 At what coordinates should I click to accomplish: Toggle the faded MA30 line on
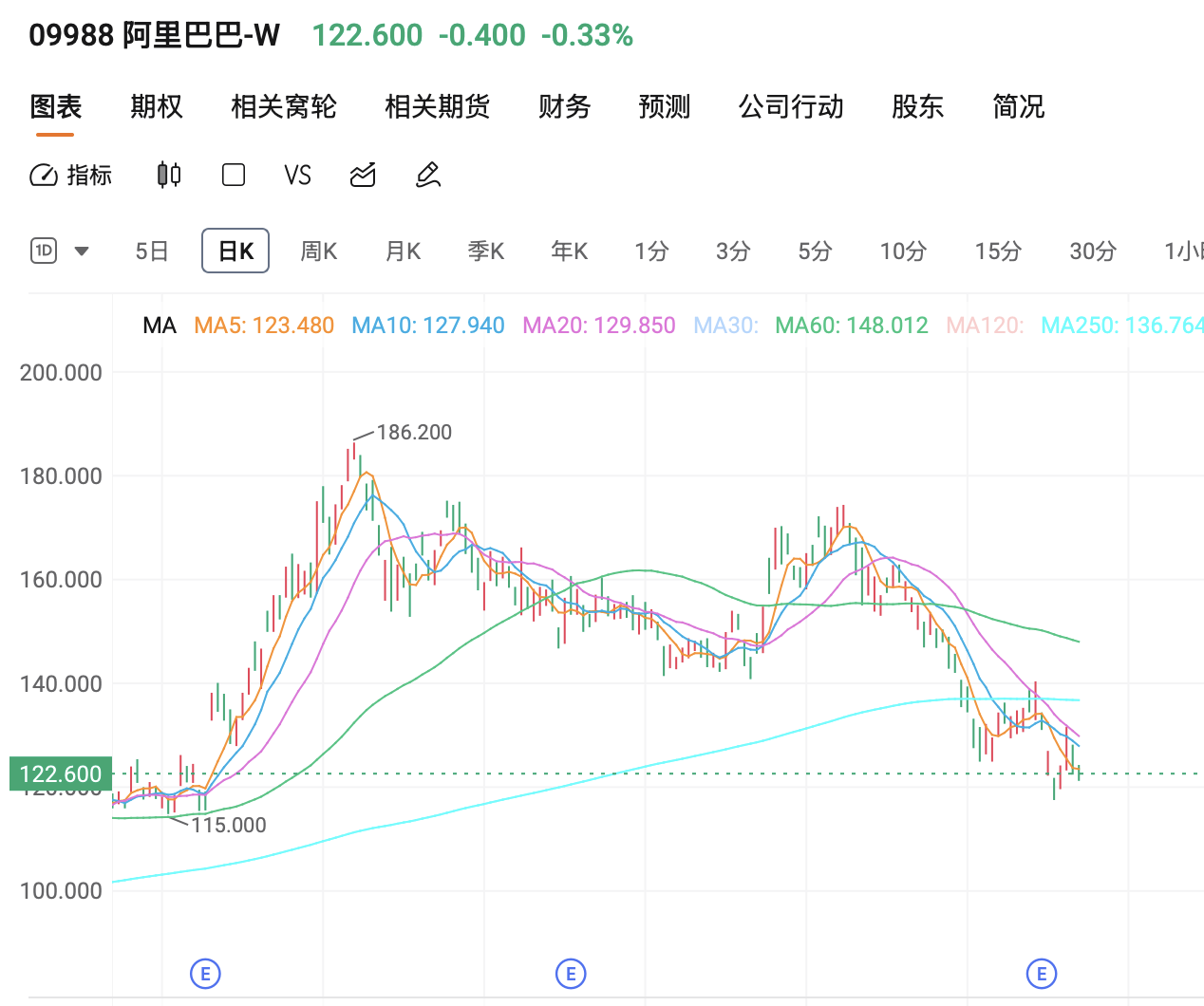(725, 326)
